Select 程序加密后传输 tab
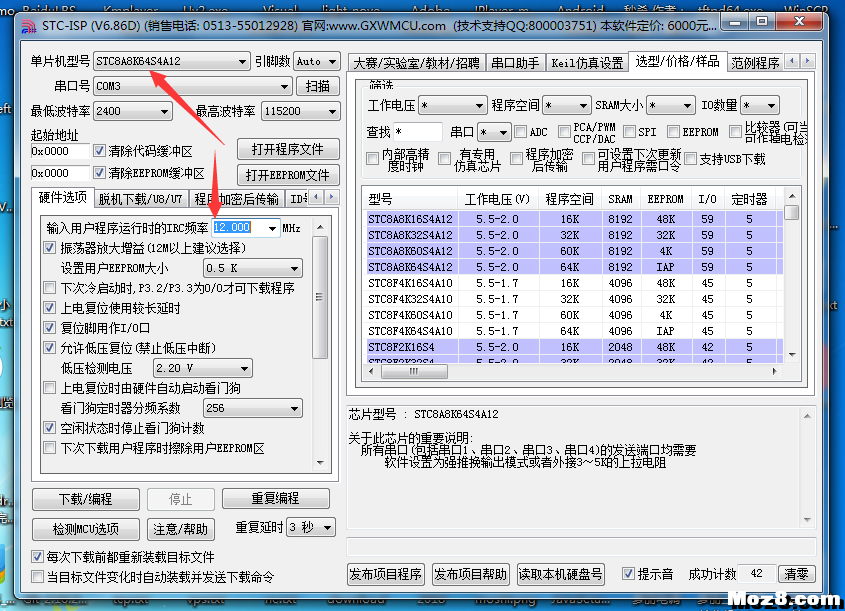 tap(236, 199)
